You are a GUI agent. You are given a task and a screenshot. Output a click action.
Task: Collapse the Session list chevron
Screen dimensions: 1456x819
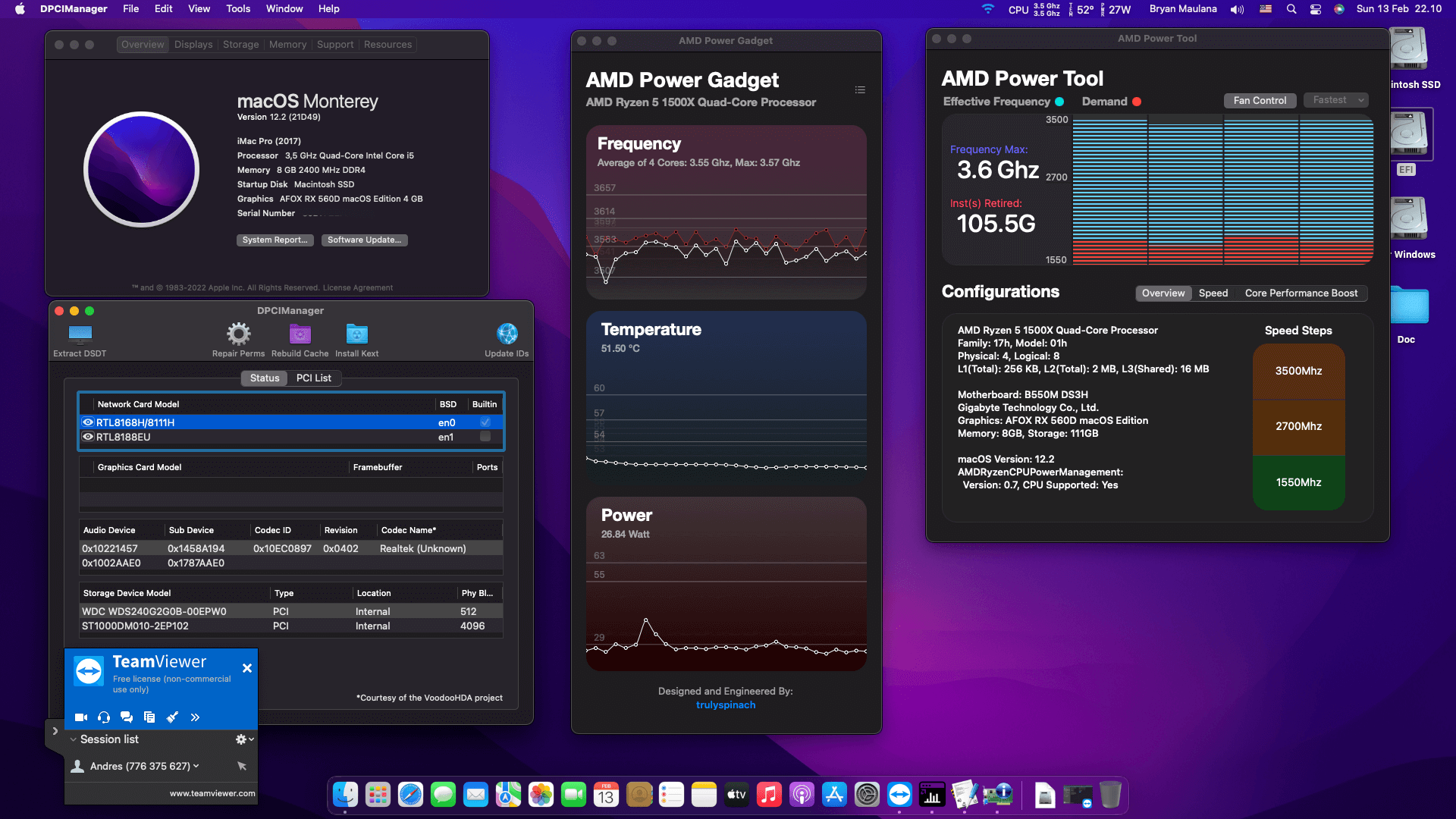point(73,739)
